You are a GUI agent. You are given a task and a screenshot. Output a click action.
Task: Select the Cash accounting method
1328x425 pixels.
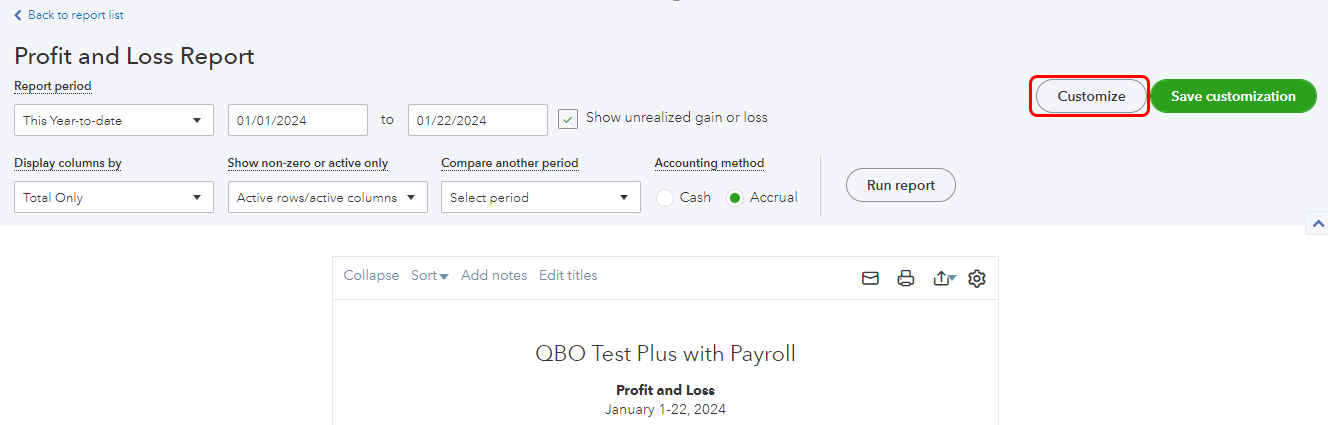click(x=665, y=198)
